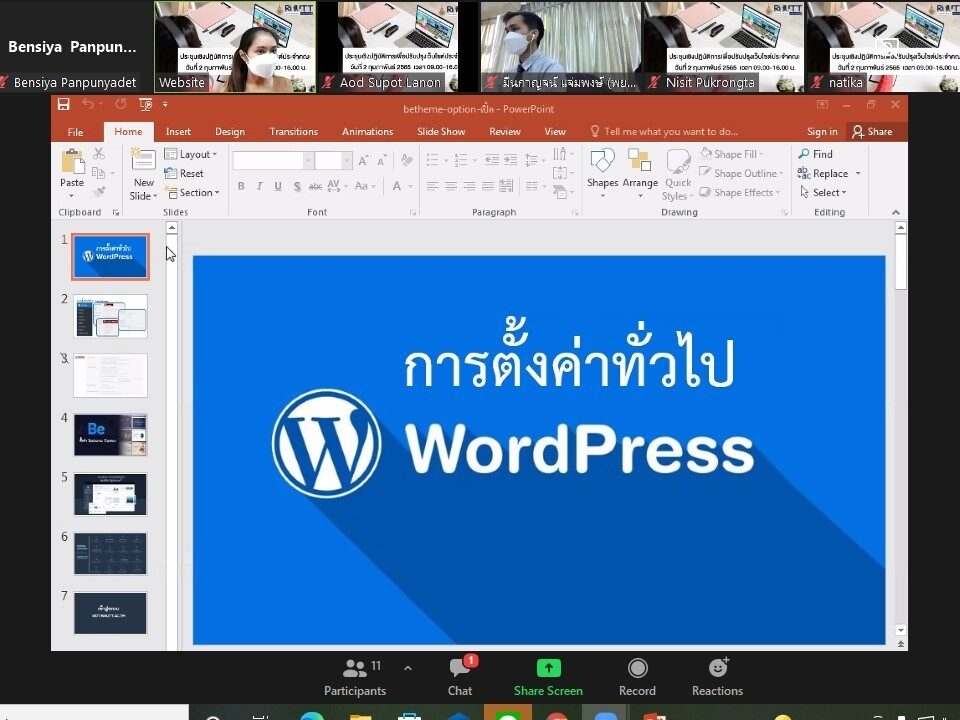Increase the list indent level

(511, 160)
